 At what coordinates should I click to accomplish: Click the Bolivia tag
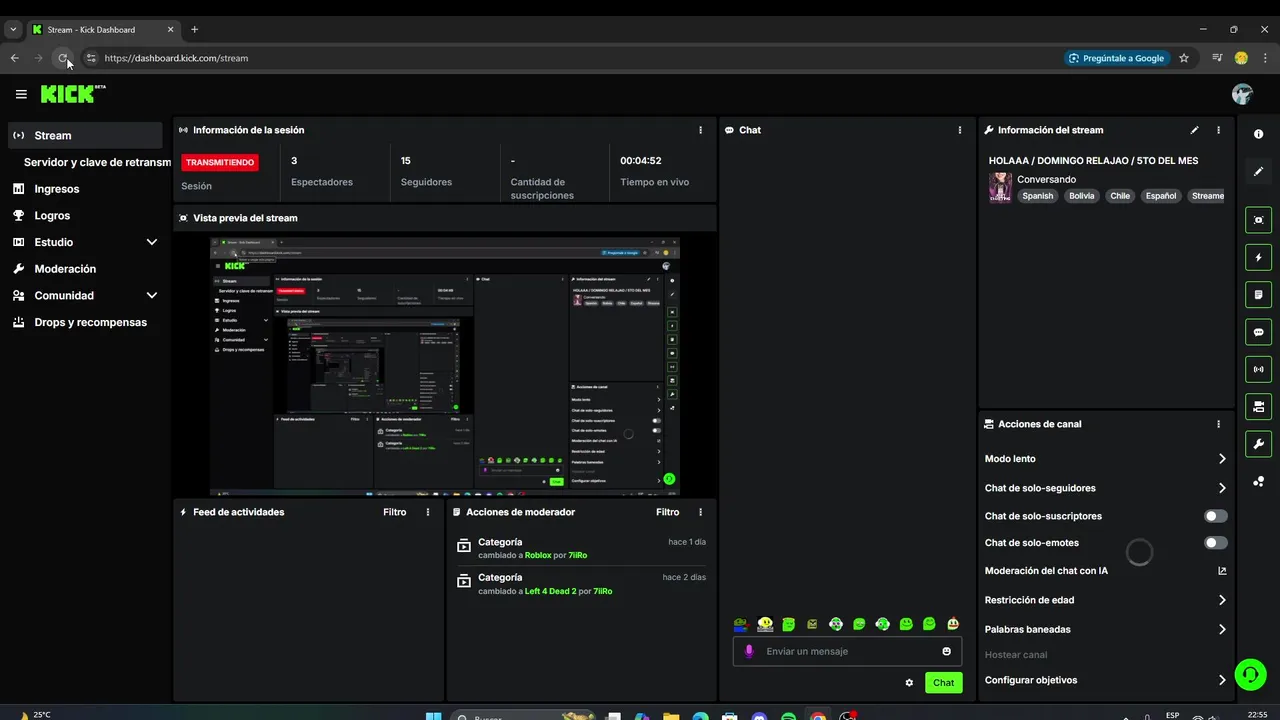tap(1081, 196)
